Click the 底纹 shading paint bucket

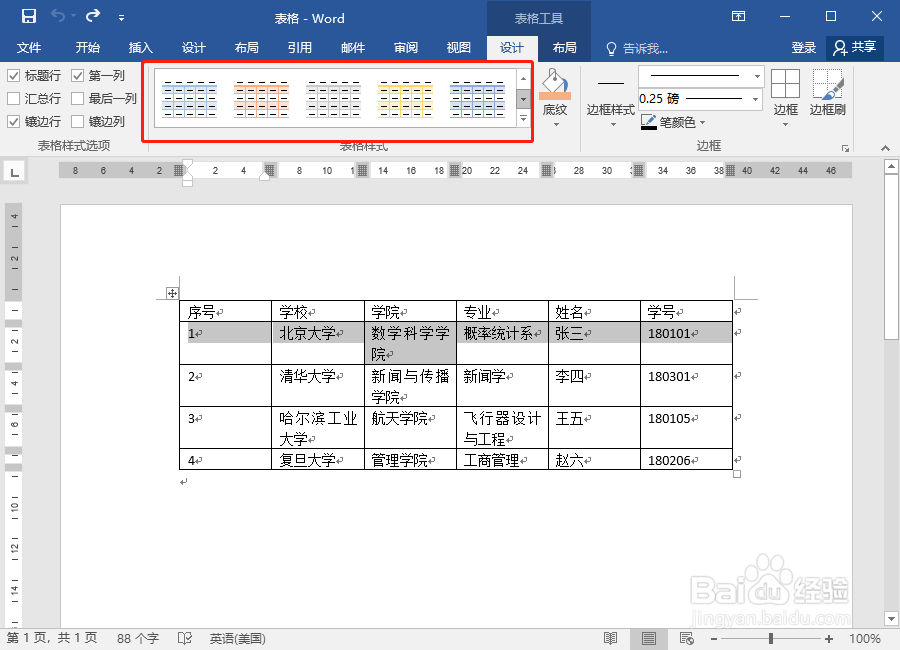[x=554, y=84]
